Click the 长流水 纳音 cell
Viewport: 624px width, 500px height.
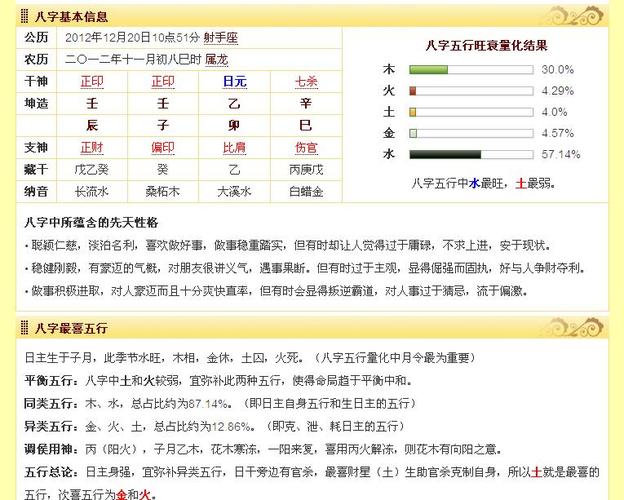coord(92,192)
